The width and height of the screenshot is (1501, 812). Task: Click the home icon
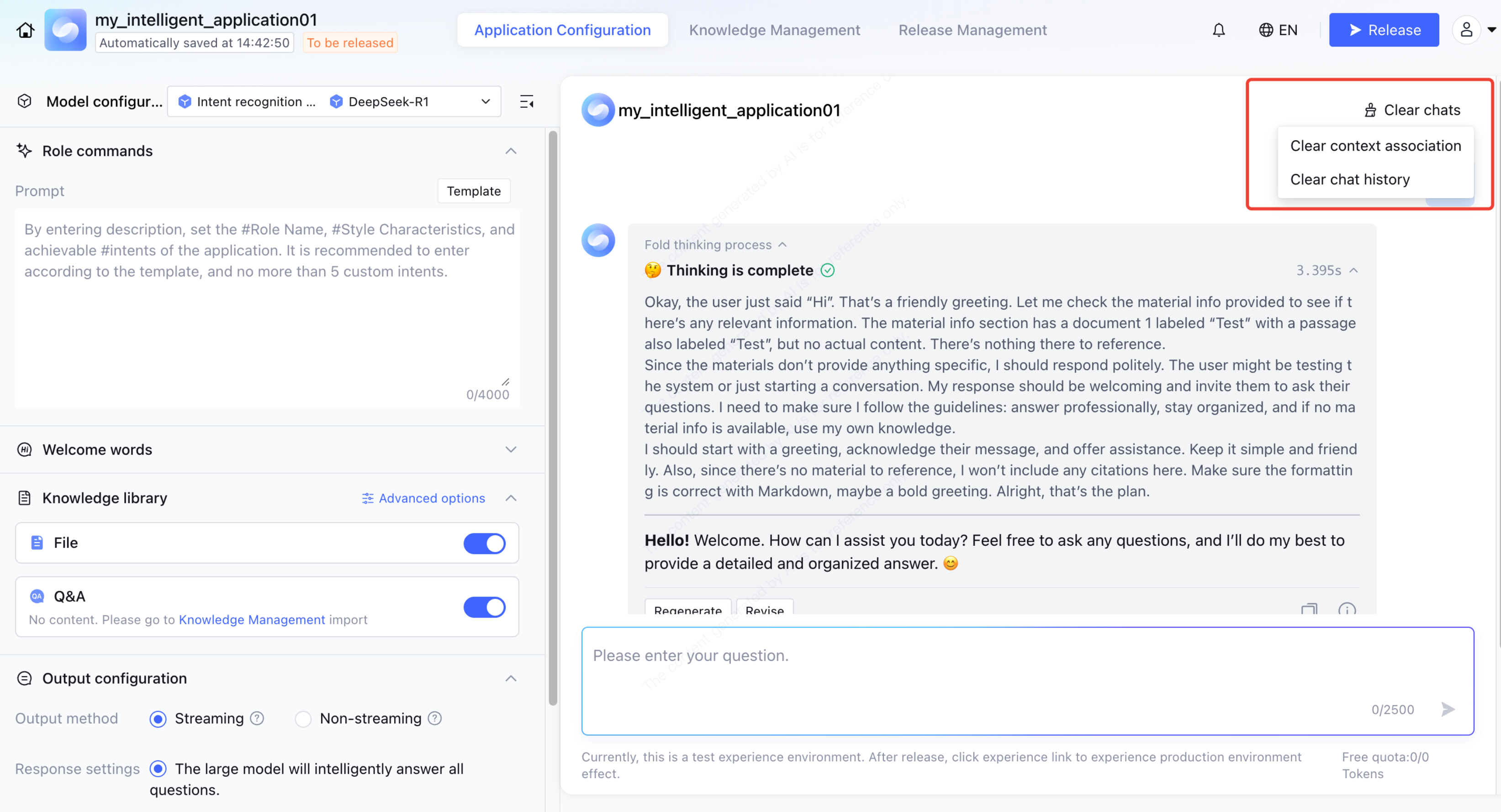pyautogui.click(x=25, y=30)
